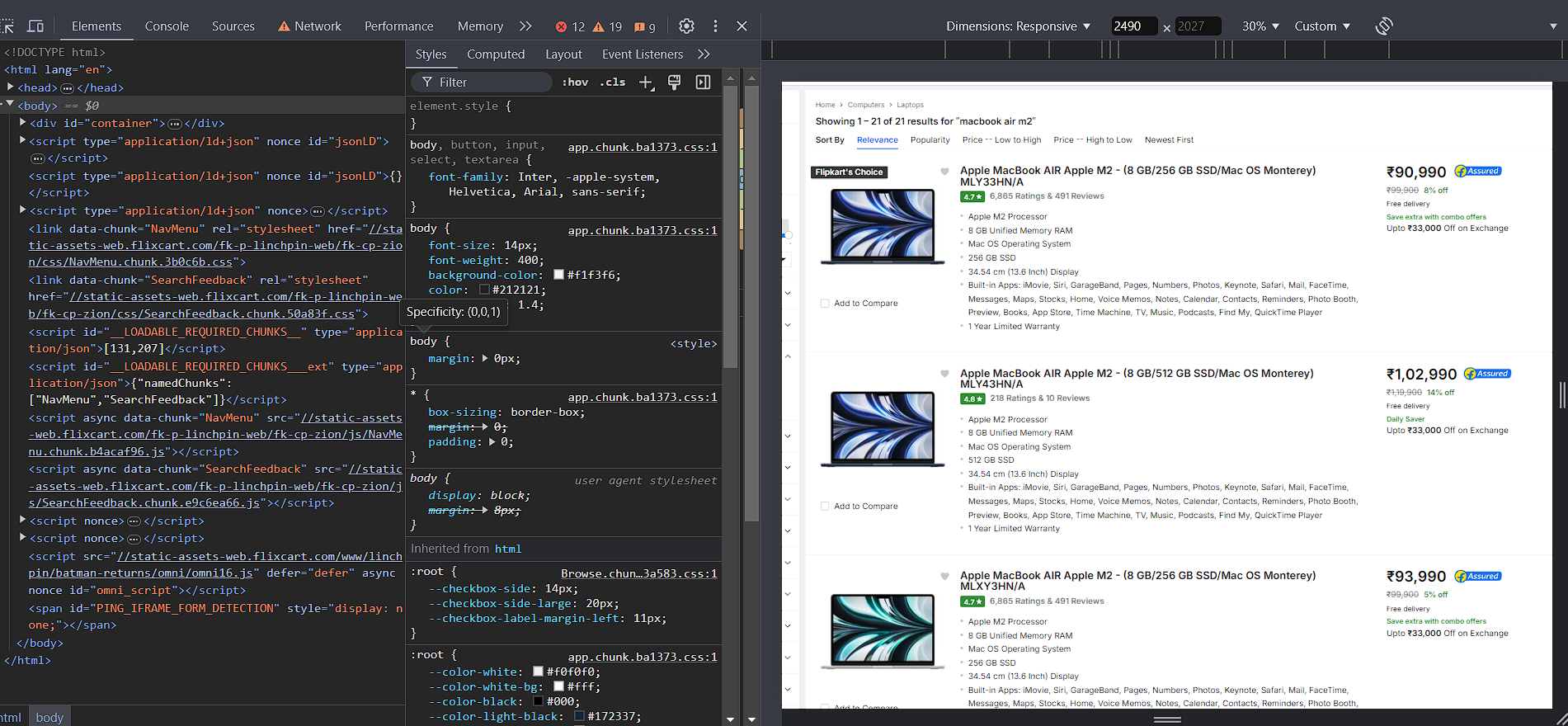
Task: Wishlist heart for MLXY3HN/A MacBook
Action: 944,576
